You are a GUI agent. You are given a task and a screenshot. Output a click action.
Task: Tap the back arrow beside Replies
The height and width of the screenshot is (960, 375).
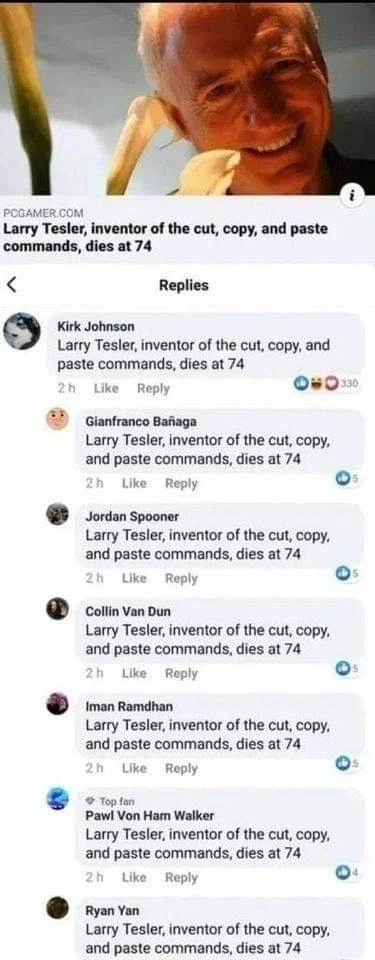(x=11, y=285)
